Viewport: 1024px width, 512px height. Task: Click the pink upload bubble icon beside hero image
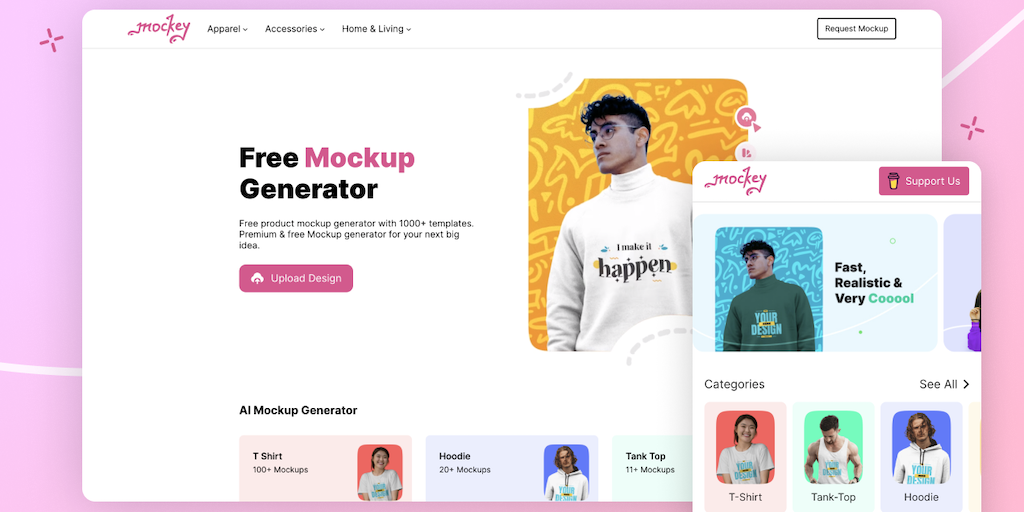point(746,118)
